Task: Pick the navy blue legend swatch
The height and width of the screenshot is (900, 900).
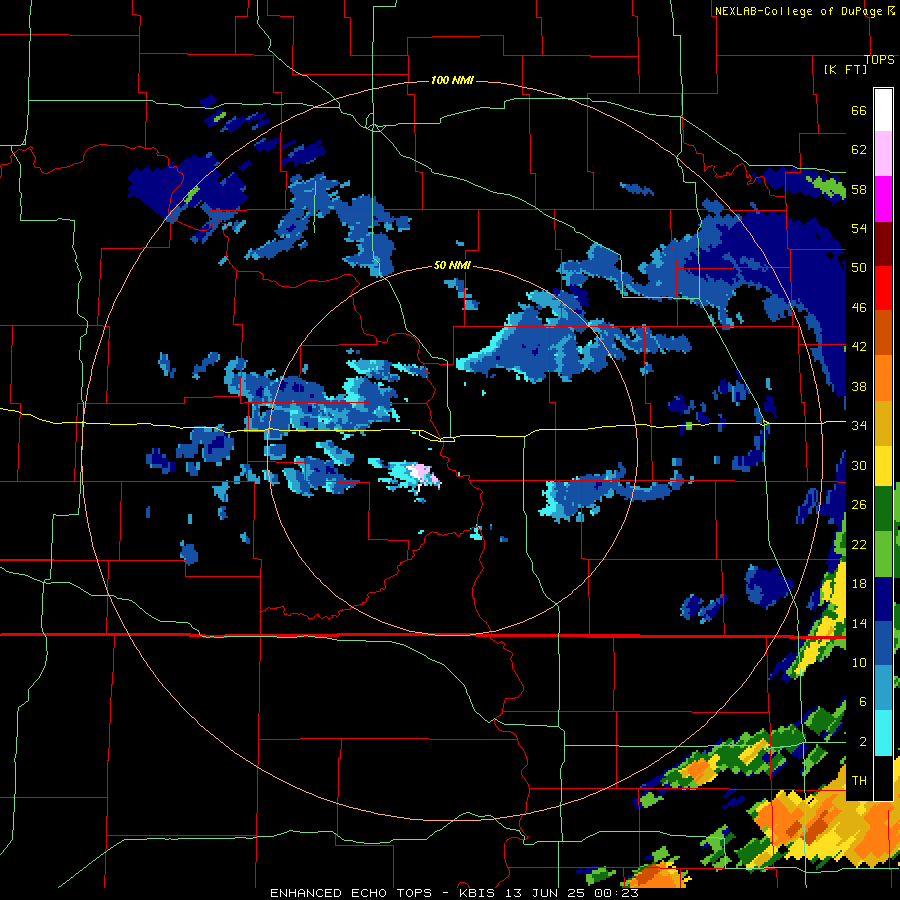Action: pos(883,599)
